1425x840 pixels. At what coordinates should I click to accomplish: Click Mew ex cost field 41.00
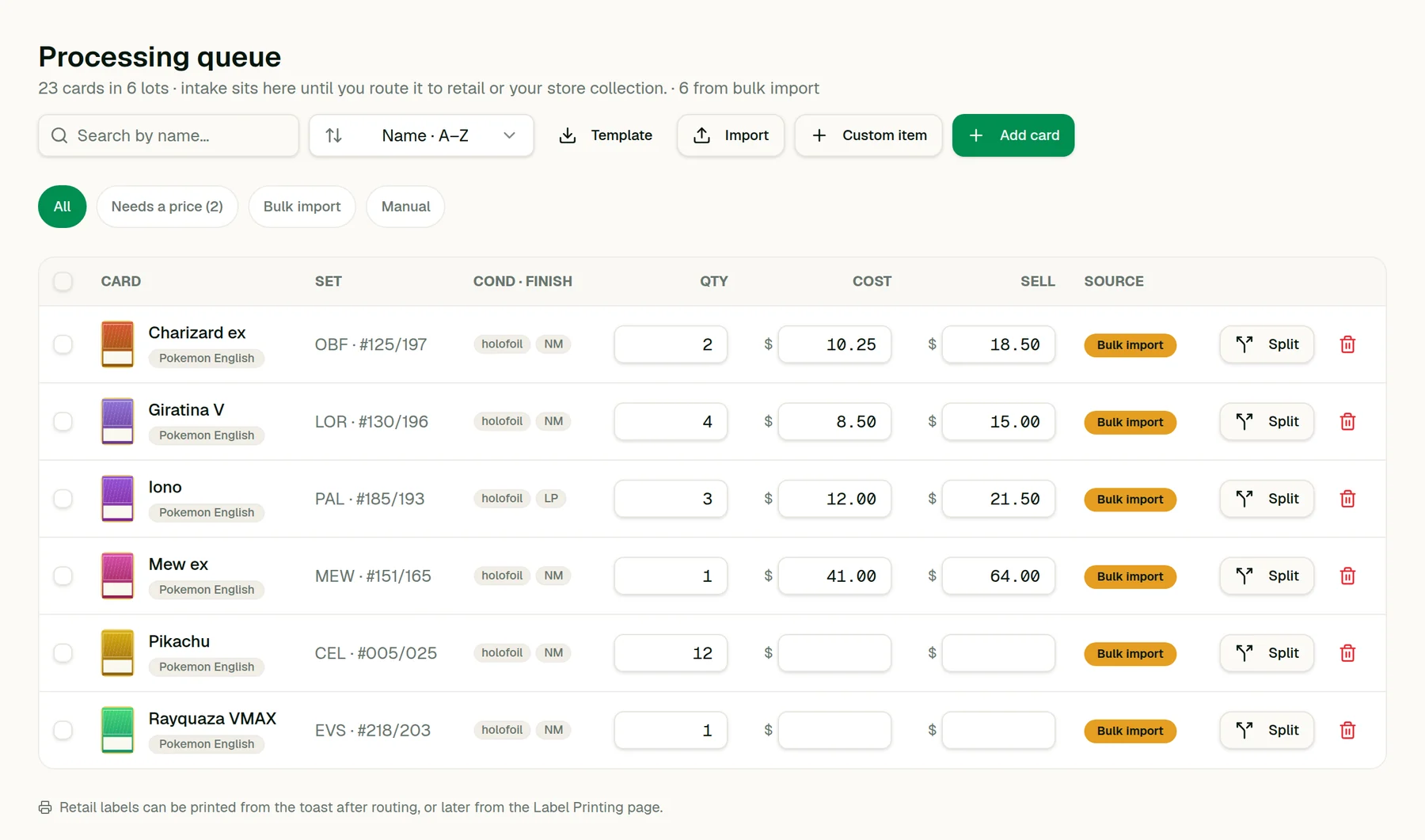click(834, 576)
